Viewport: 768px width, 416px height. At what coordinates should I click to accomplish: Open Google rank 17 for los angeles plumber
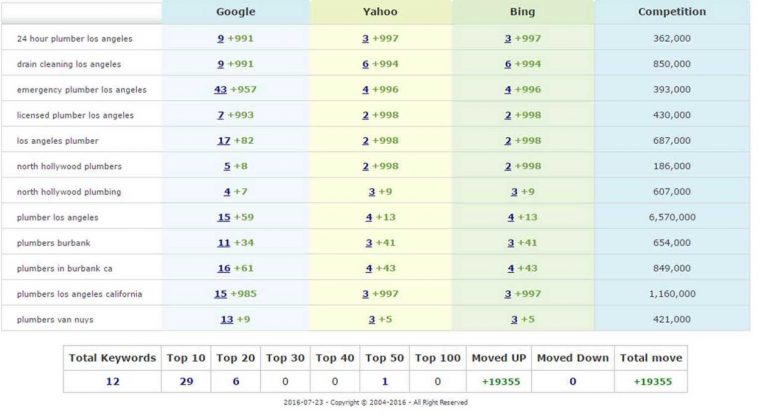coord(223,141)
